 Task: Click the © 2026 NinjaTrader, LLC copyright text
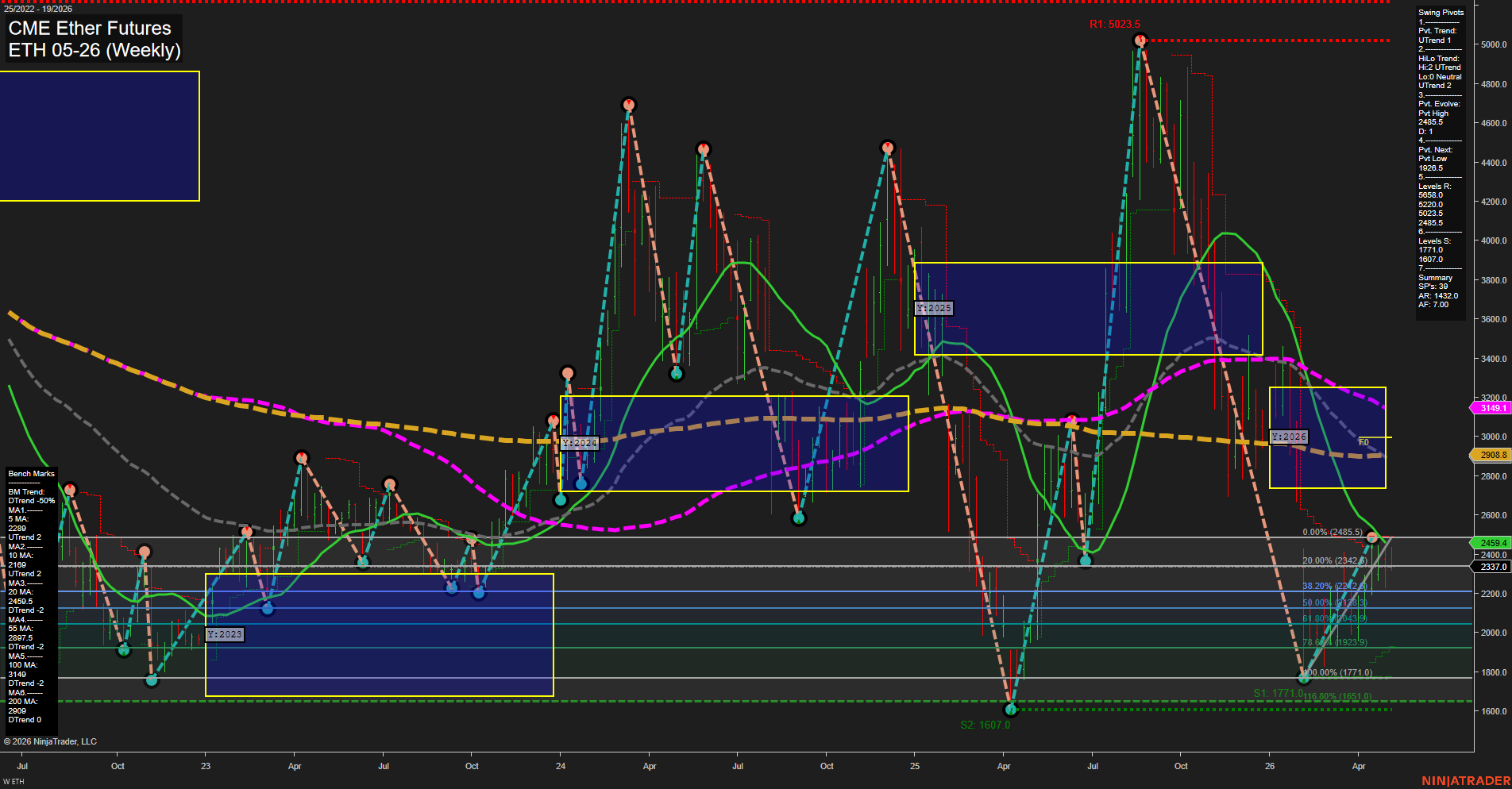[x=50, y=741]
